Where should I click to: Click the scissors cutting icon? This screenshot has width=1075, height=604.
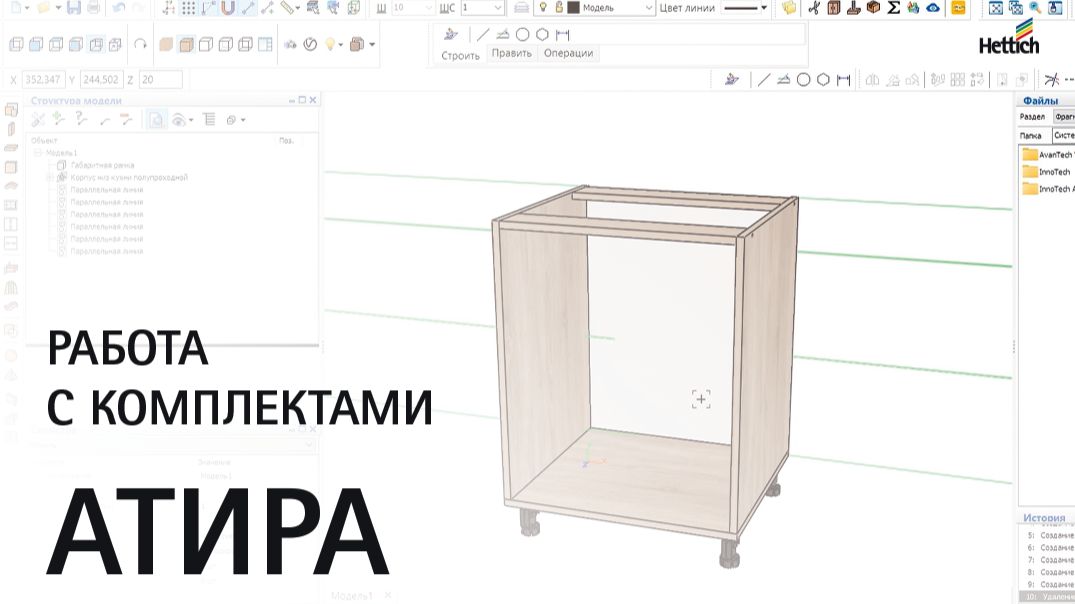[x=814, y=8]
